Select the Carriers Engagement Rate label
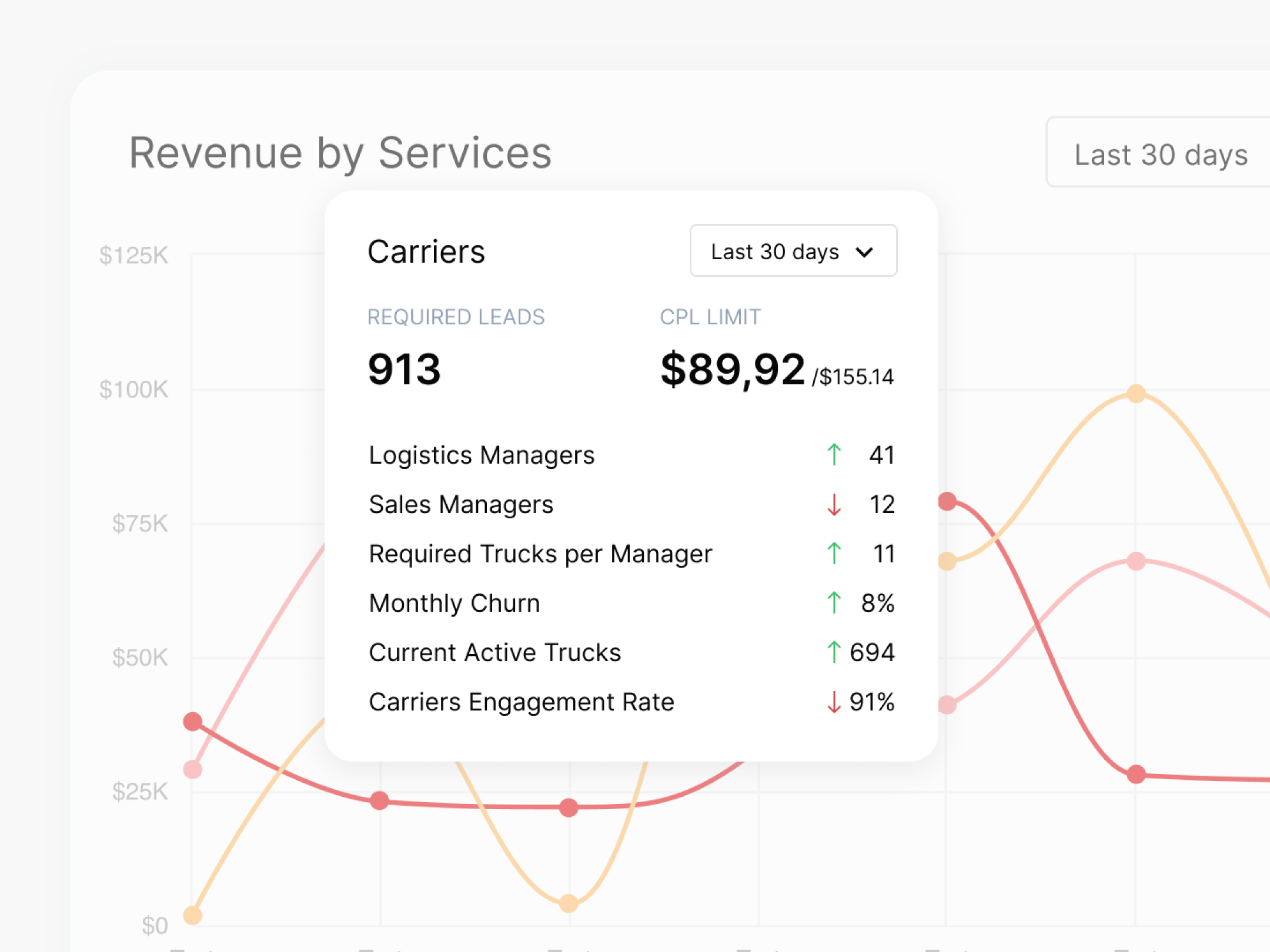1270x952 pixels. [x=522, y=702]
